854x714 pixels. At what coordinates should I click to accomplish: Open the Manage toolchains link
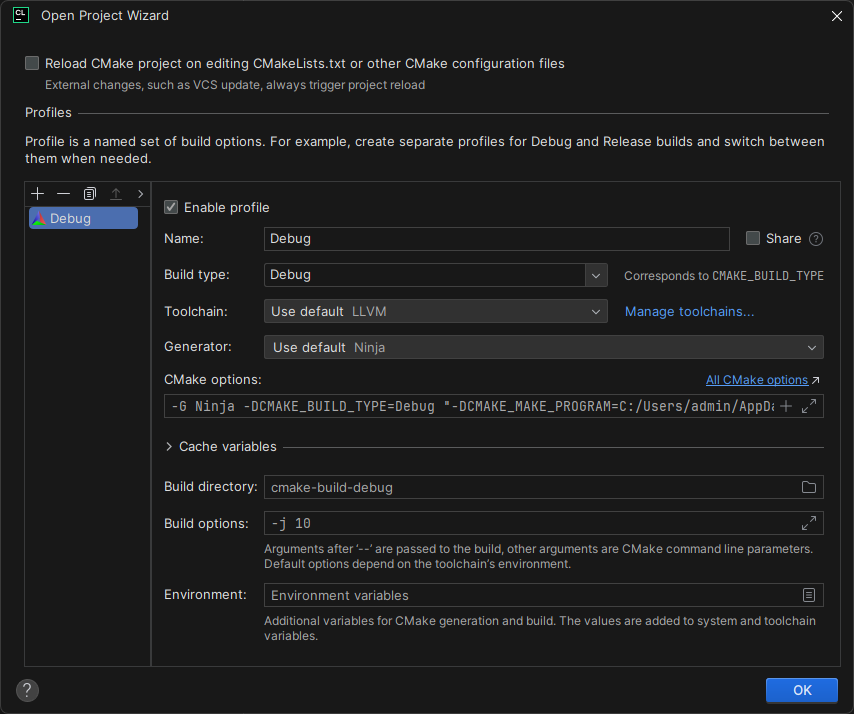pos(689,311)
